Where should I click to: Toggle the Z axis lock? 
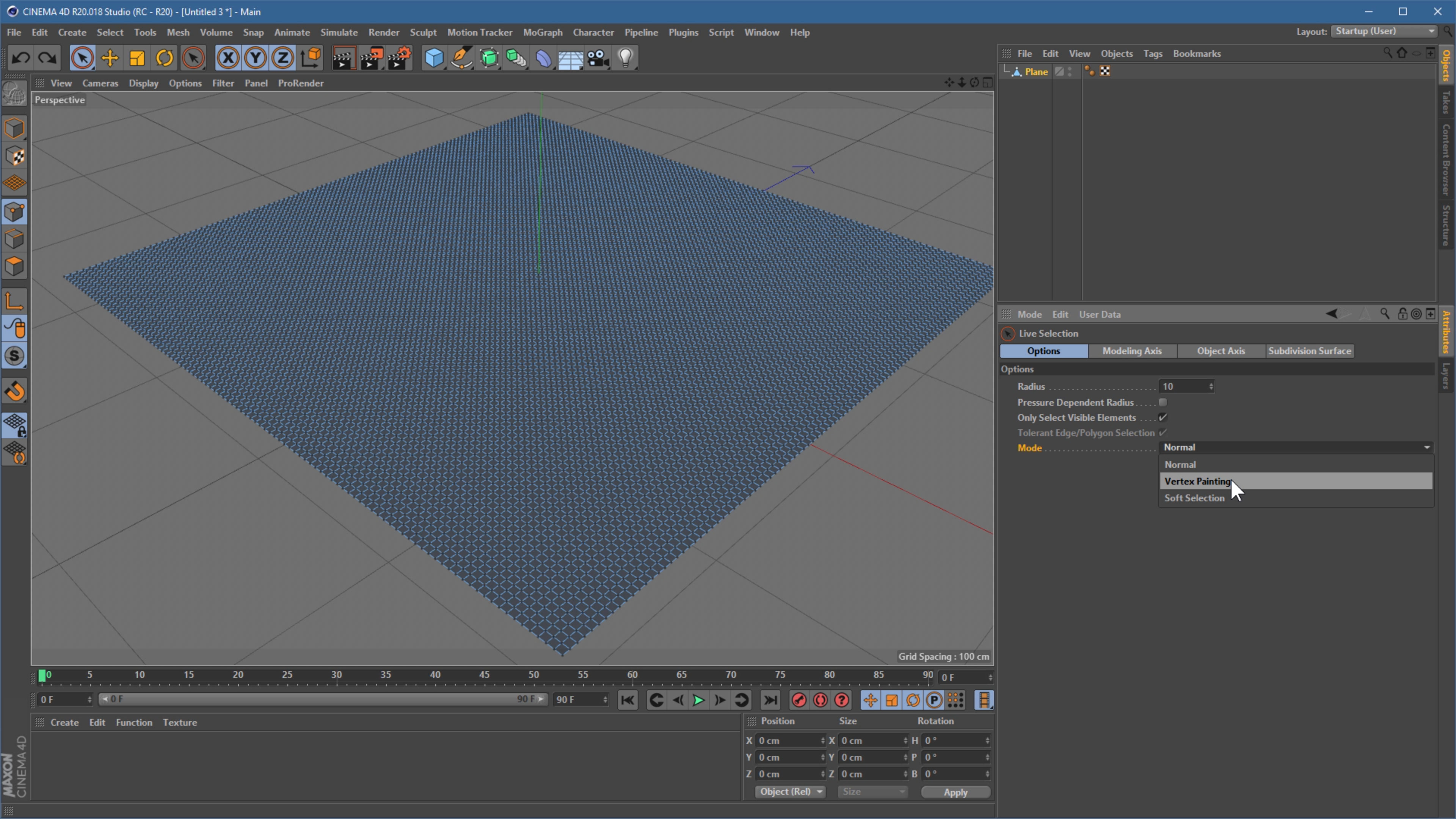[282, 58]
